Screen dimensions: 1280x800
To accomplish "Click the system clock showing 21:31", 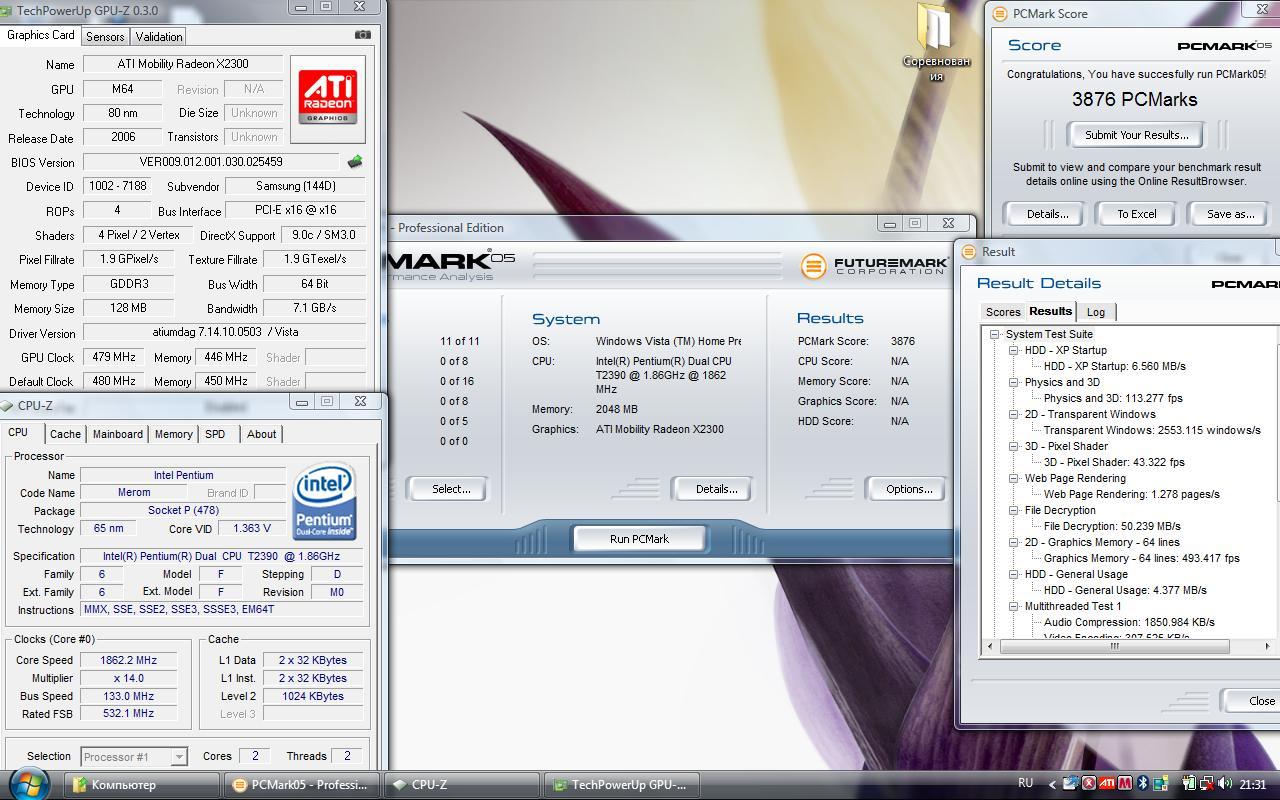I will (1253, 784).
